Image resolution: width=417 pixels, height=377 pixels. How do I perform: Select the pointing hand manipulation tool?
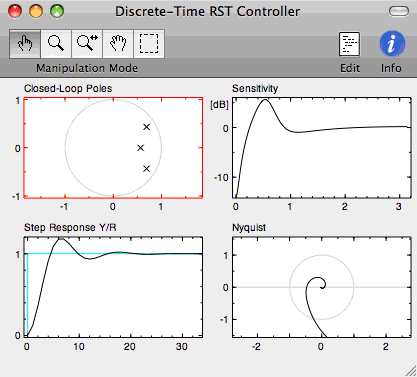coord(25,44)
